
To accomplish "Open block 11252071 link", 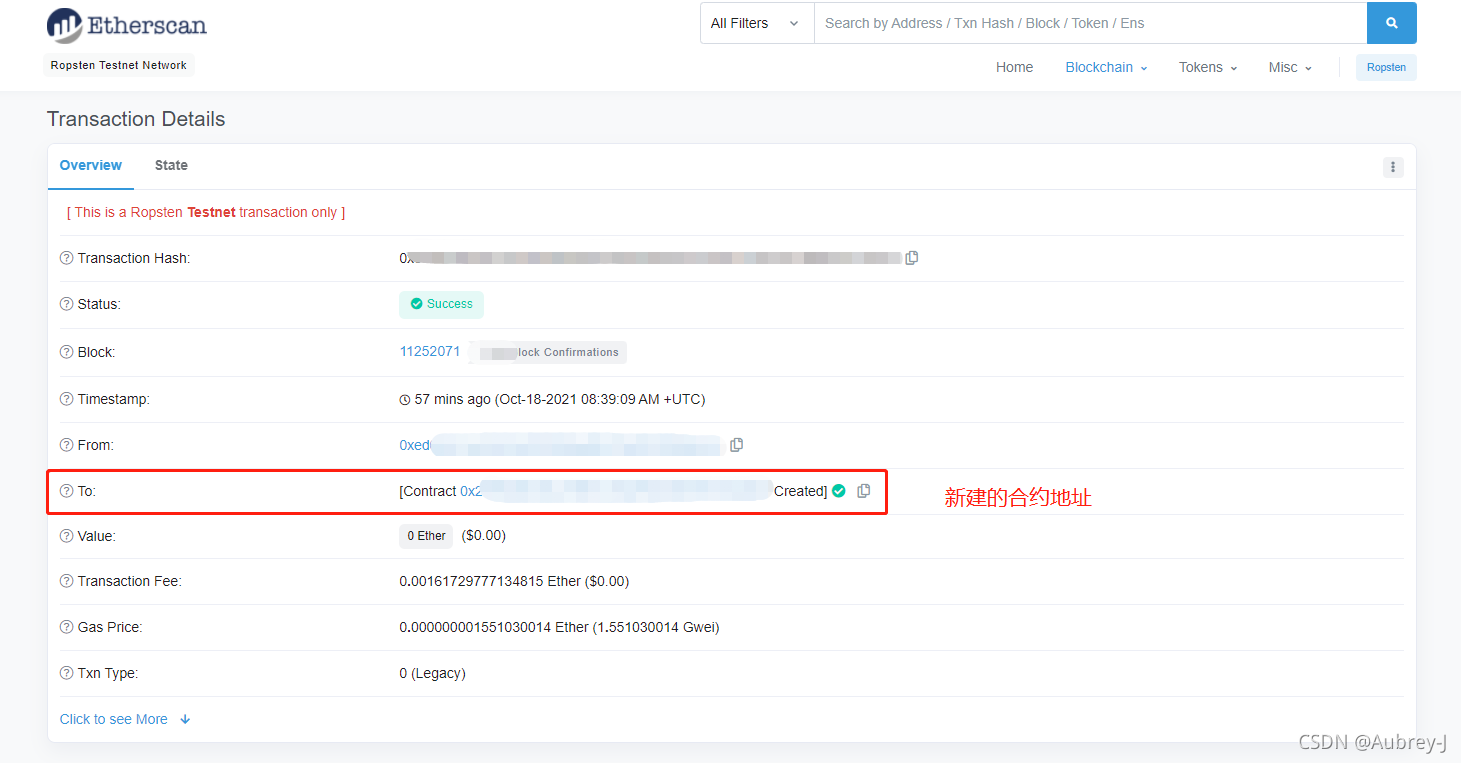I will 430,352.
